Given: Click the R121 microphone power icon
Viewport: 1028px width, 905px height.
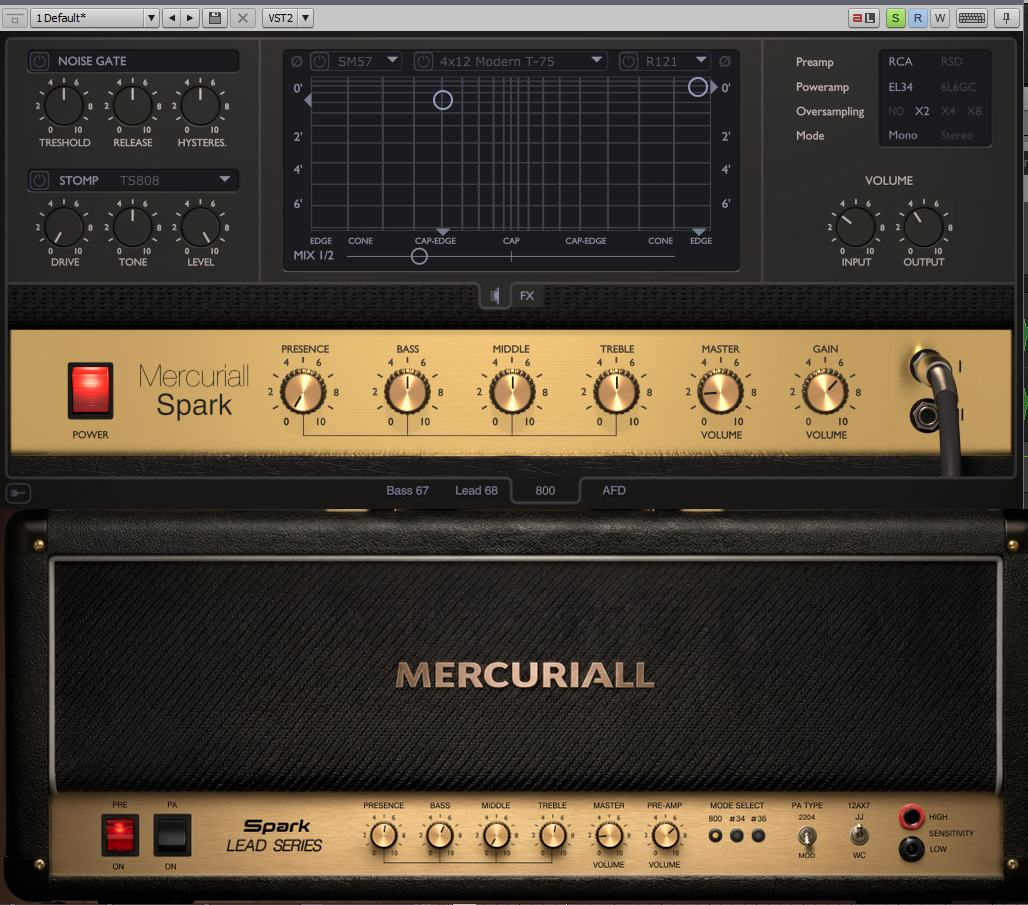Looking at the screenshot, I should click(630, 62).
